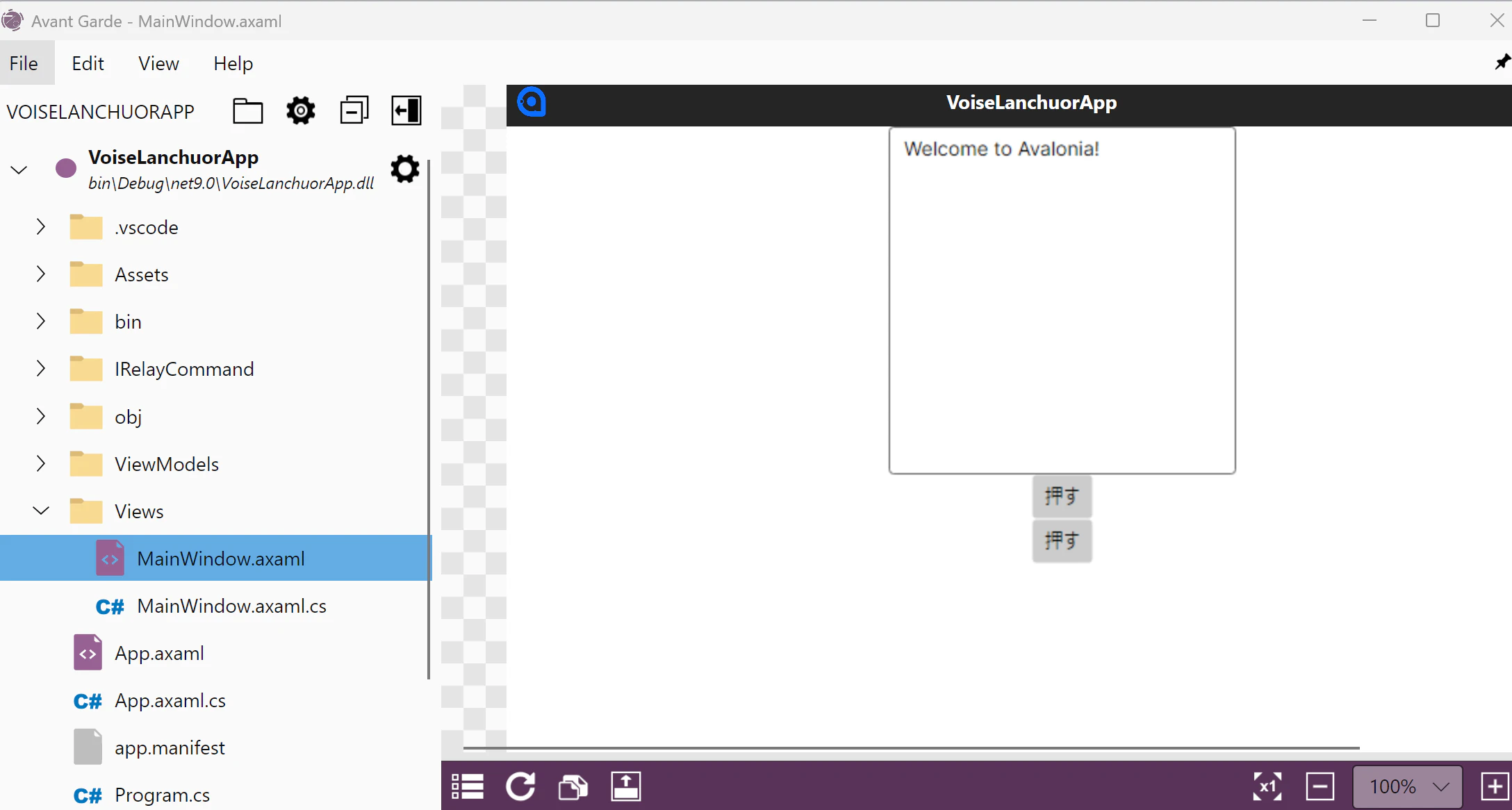The image size is (1512, 810).
Task: Expand the Assets folder
Action: click(x=40, y=274)
